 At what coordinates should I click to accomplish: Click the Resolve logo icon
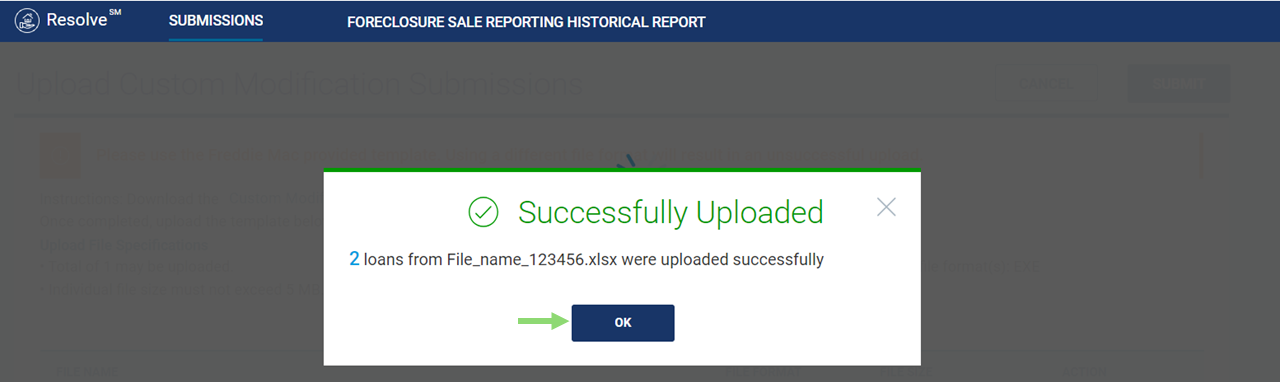pyautogui.click(x=27, y=20)
